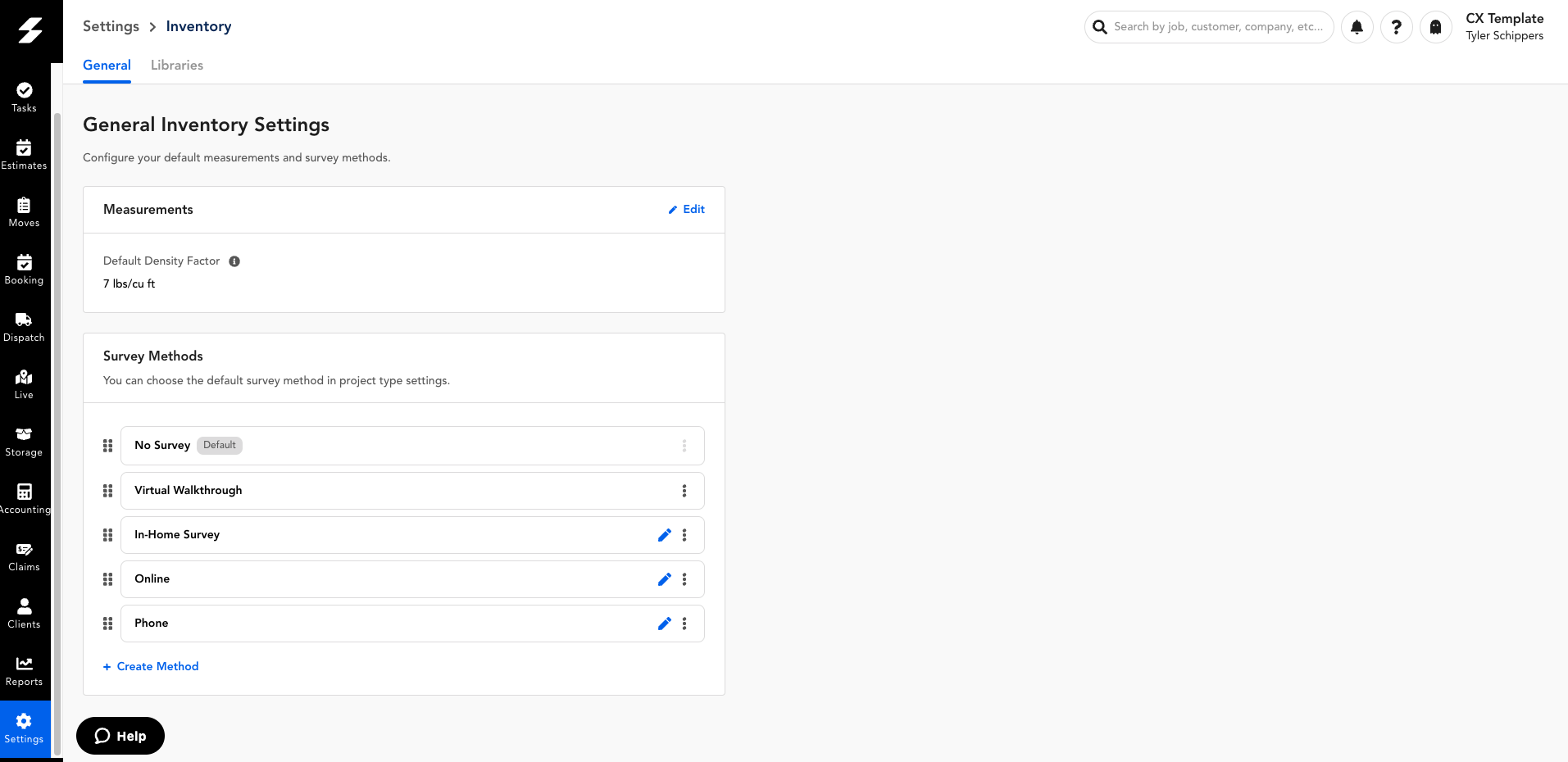Click Create Method link
Screen dimensions: 1568x762
pos(151,667)
